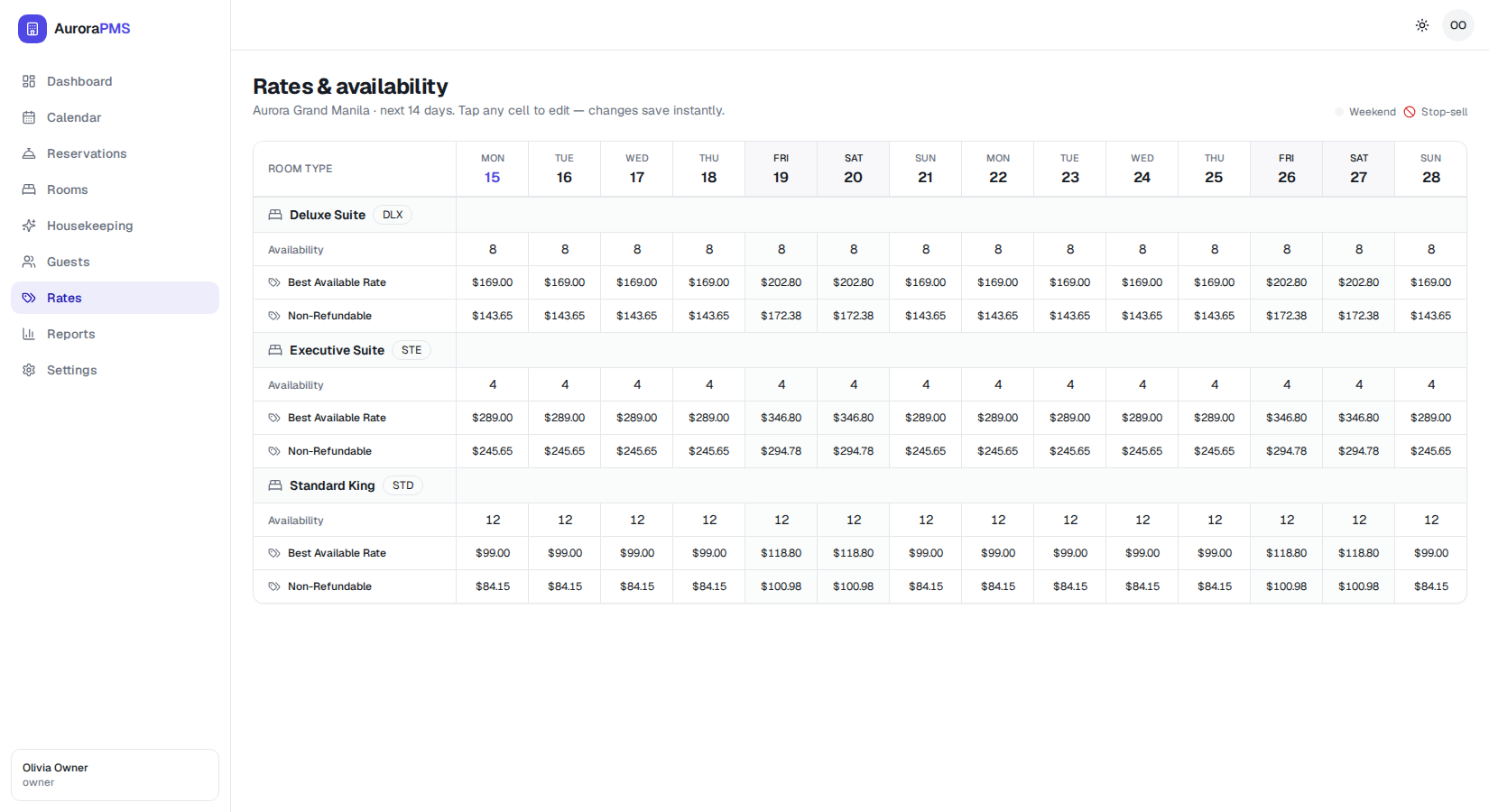
Task: Open Settings from the sidebar
Action: point(115,370)
